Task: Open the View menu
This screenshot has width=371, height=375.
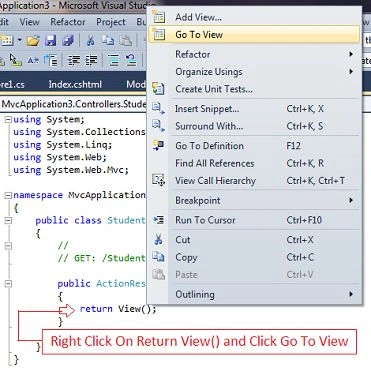Action: 29,22
